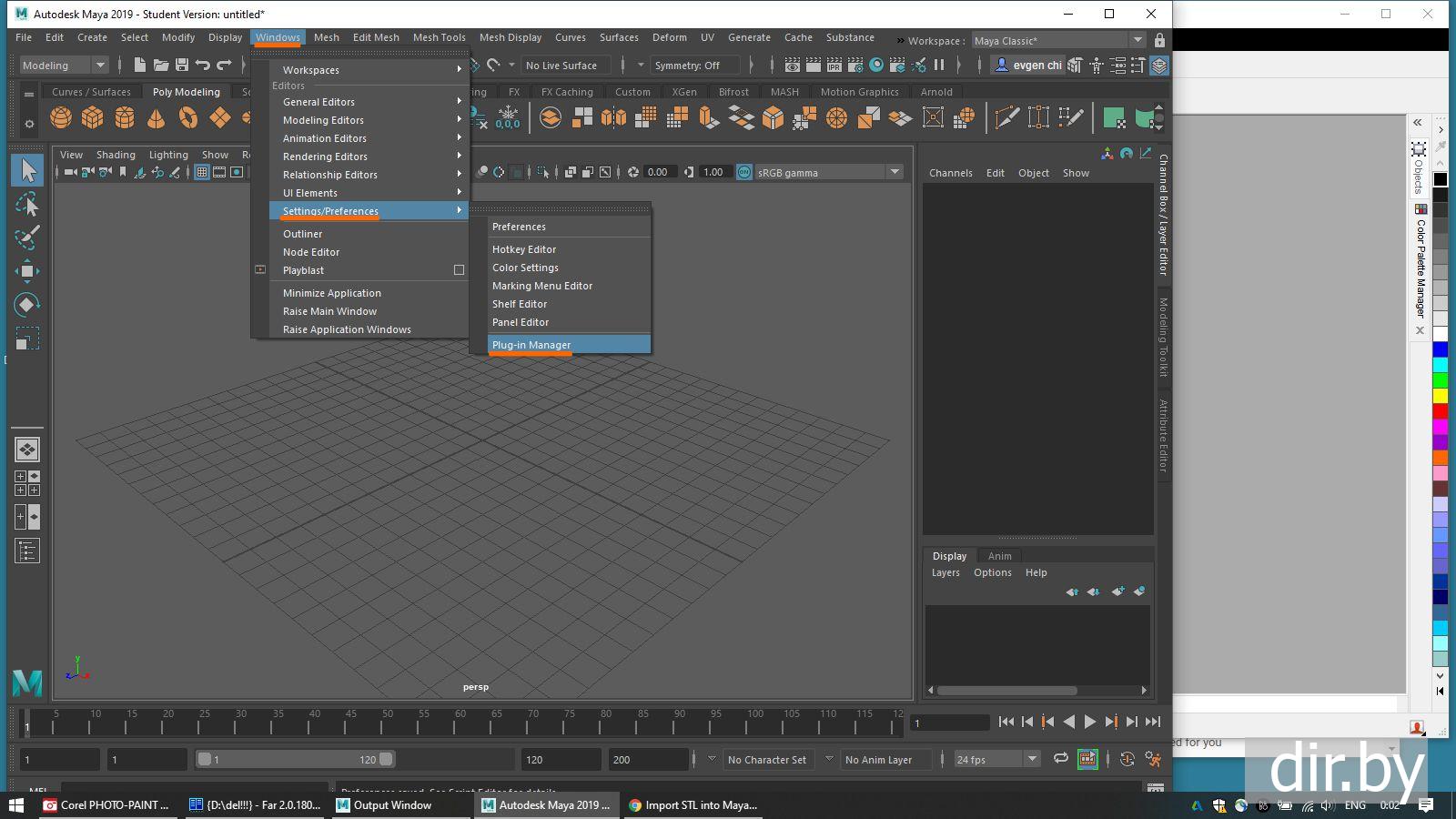Open the Modeling menu set dropdown
Image resolution: width=1456 pixels, height=819 pixels.
100,65
